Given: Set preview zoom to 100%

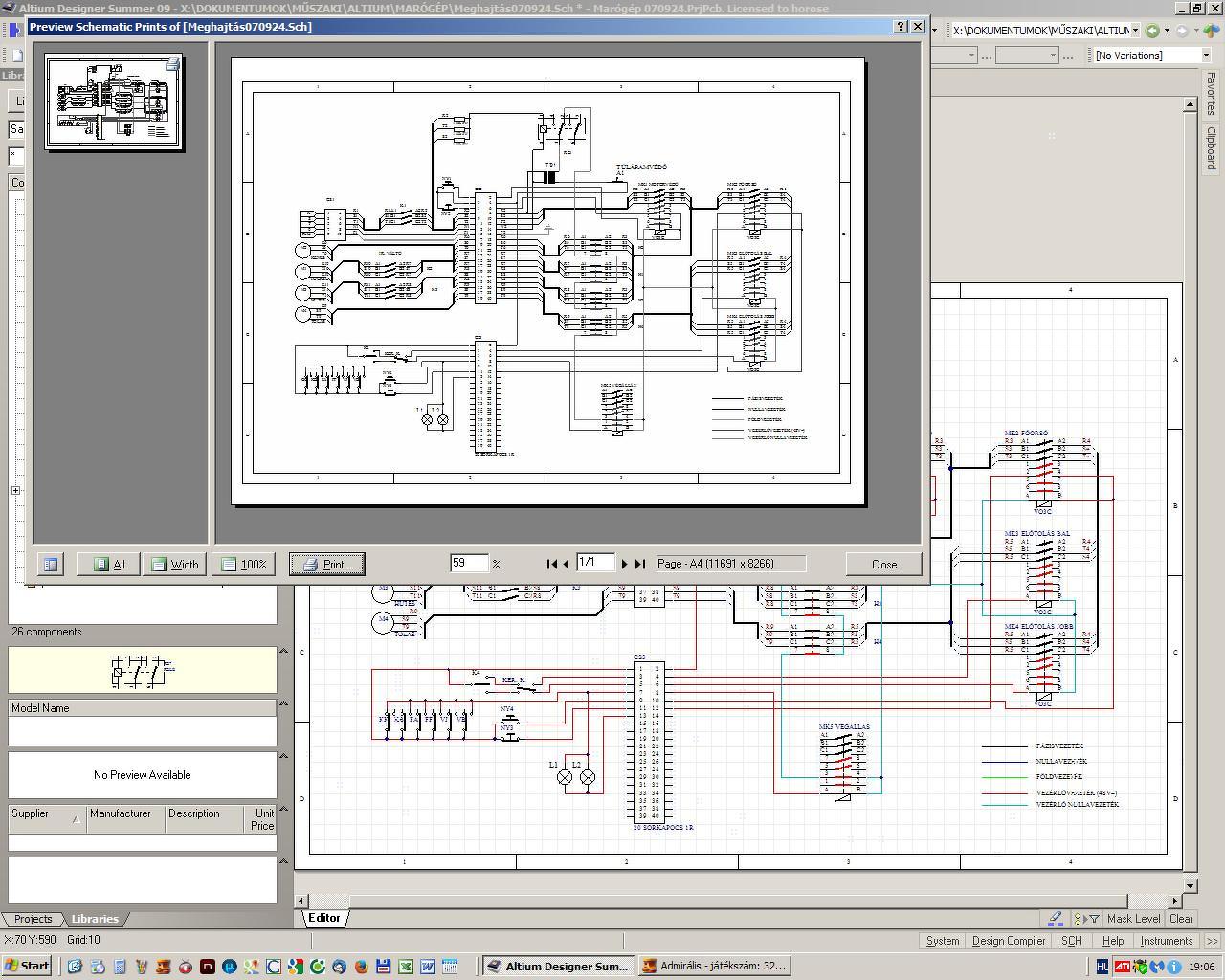Looking at the screenshot, I should point(243,565).
